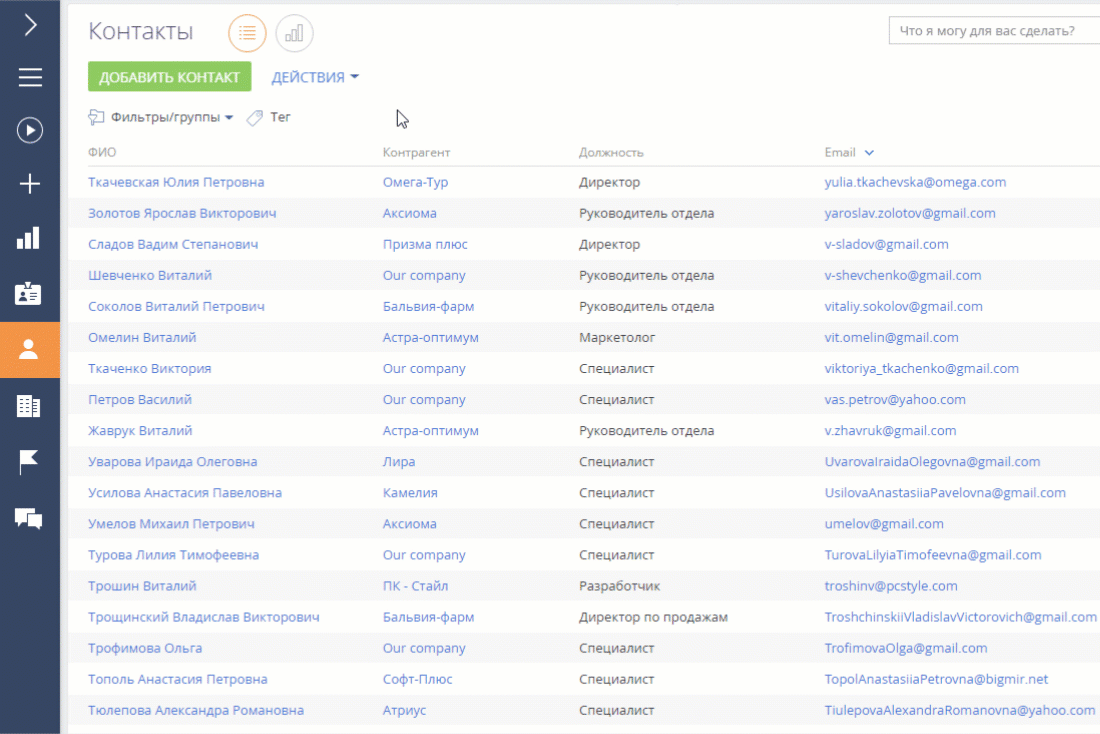The image size is (1100, 734).
Task: Switch to analytics chart view
Action: (x=294, y=33)
